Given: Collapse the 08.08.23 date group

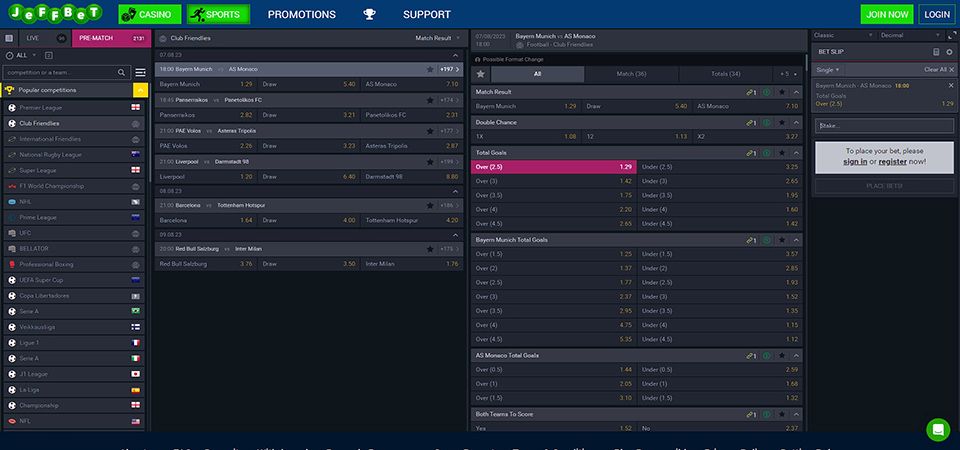Looking at the screenshot, I should pos(455,191).
